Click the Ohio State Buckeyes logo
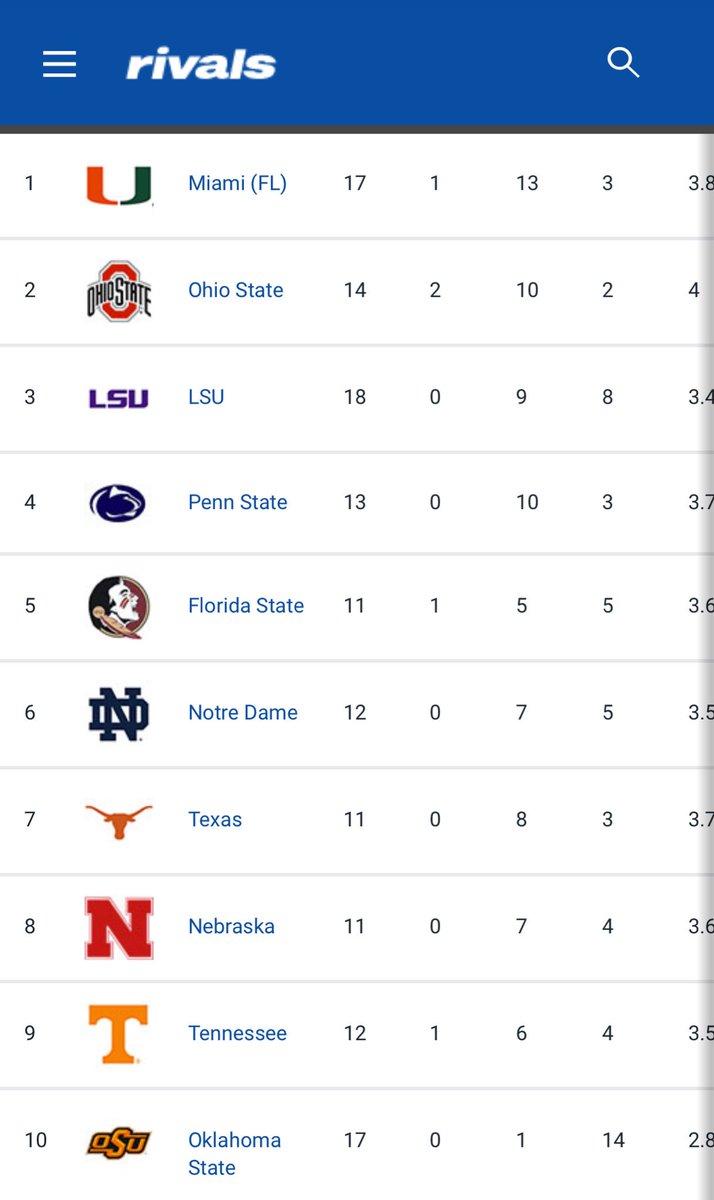 coord(118,291)
